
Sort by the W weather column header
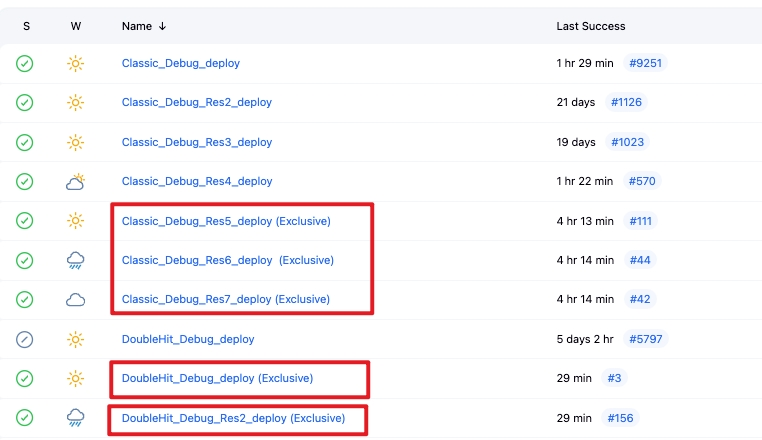pyautogui.click(x=76, y=26)
